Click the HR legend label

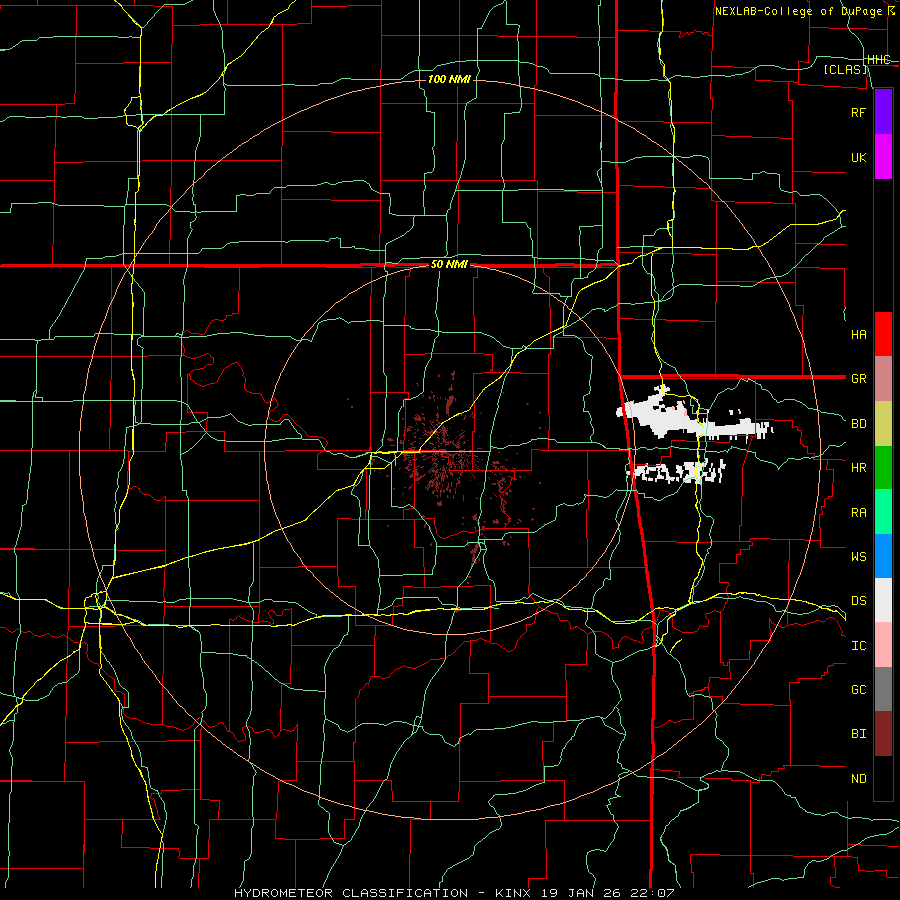[x=858, y=468]
